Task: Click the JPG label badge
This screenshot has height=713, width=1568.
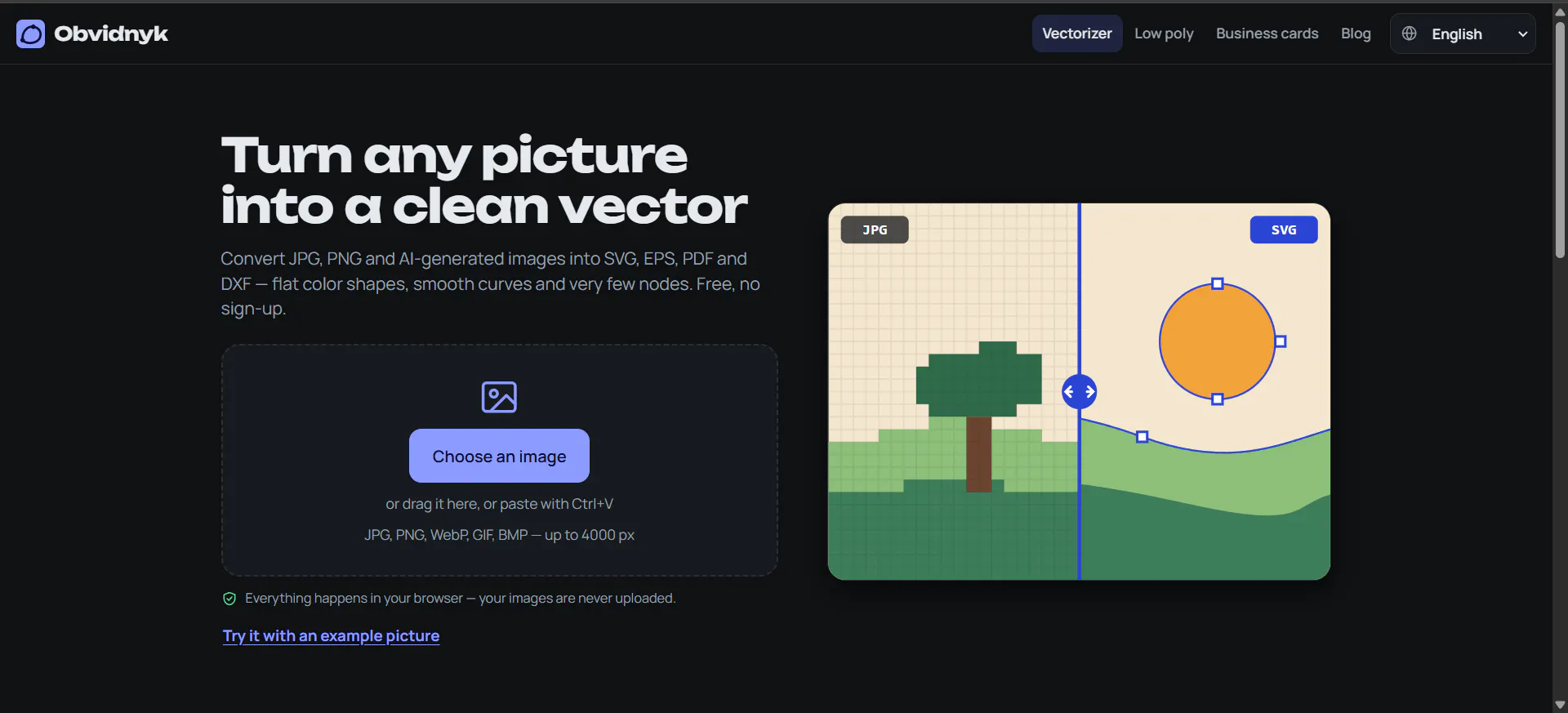Action: click(x=875, y=229)
